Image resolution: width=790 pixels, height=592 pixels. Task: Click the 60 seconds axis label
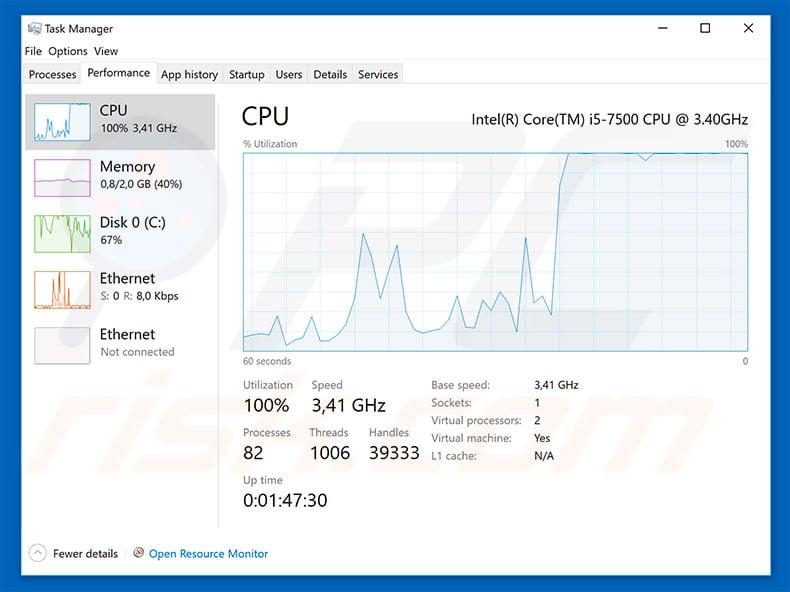(x=267, y=361)
